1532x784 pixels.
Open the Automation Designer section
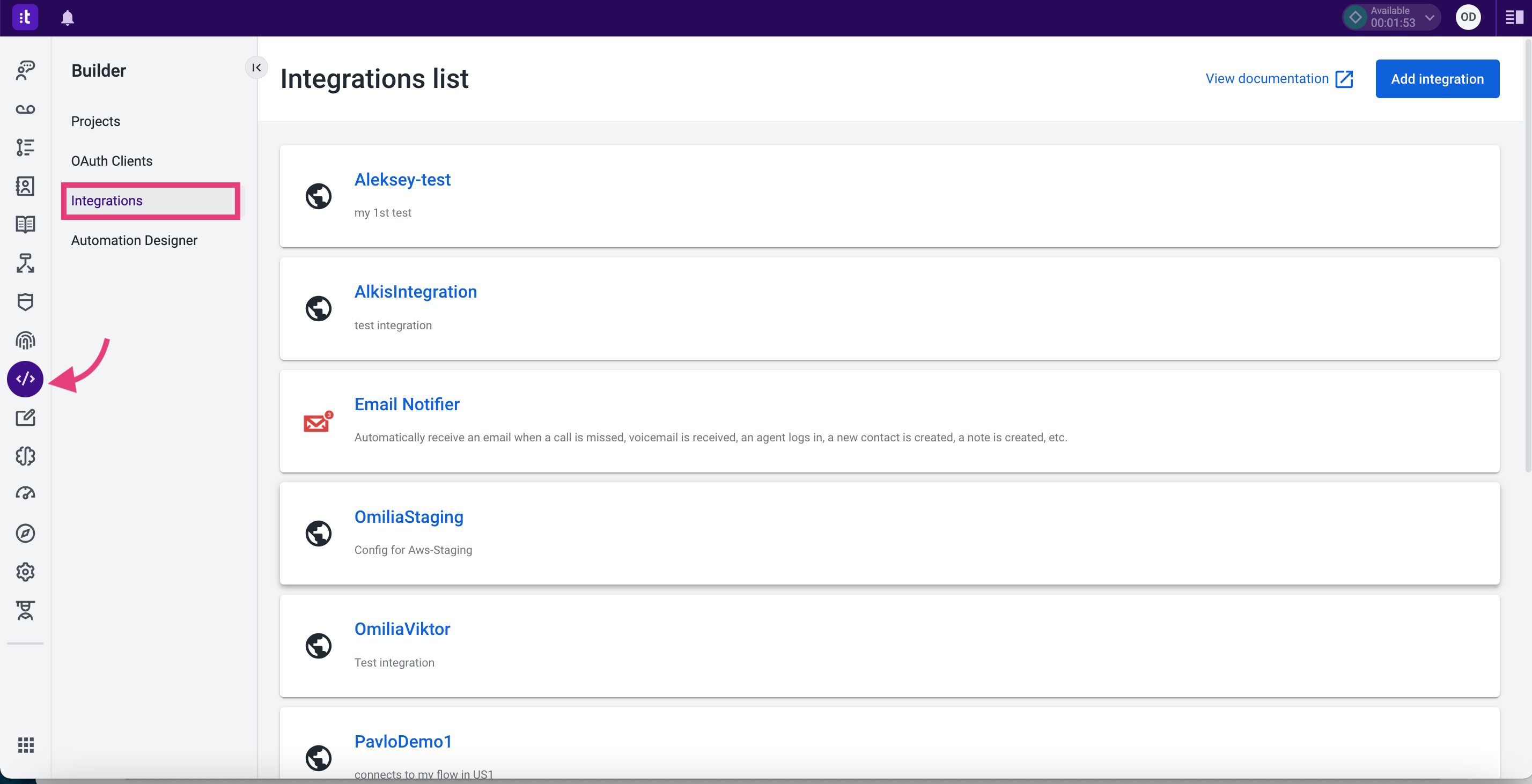[x=134, y=240]
